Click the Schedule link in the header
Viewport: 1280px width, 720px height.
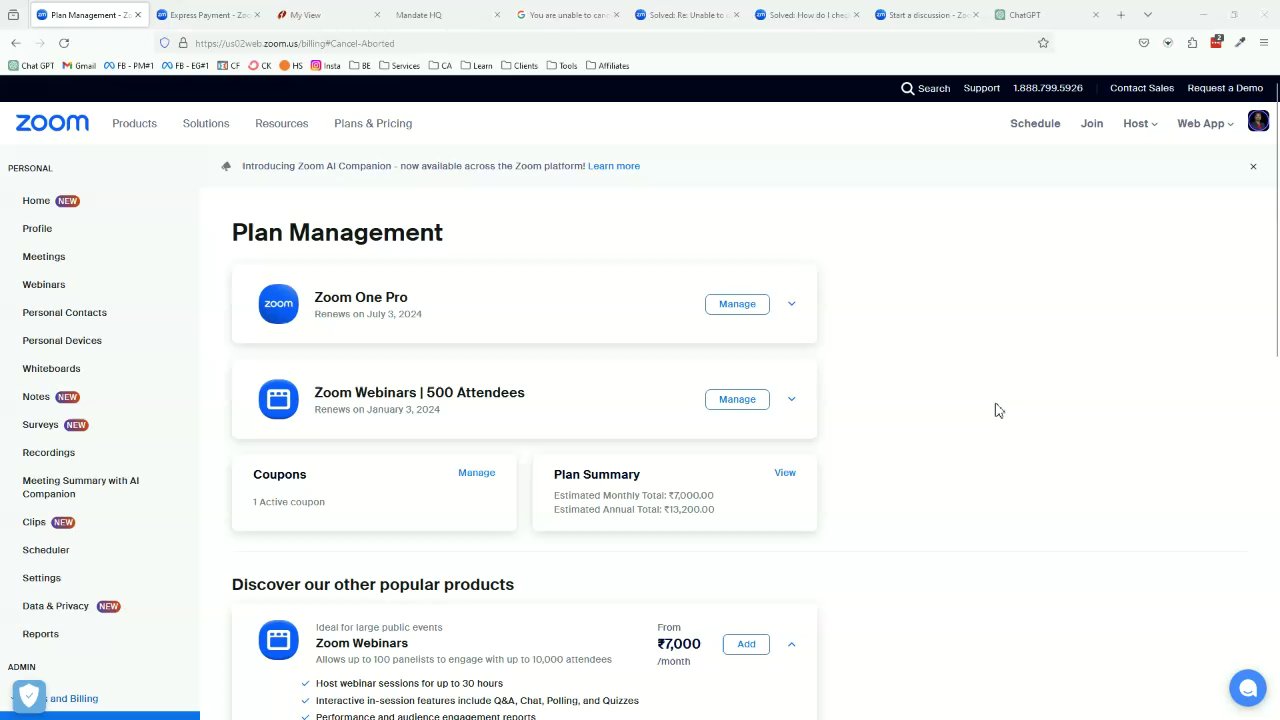click(1035, 123)
